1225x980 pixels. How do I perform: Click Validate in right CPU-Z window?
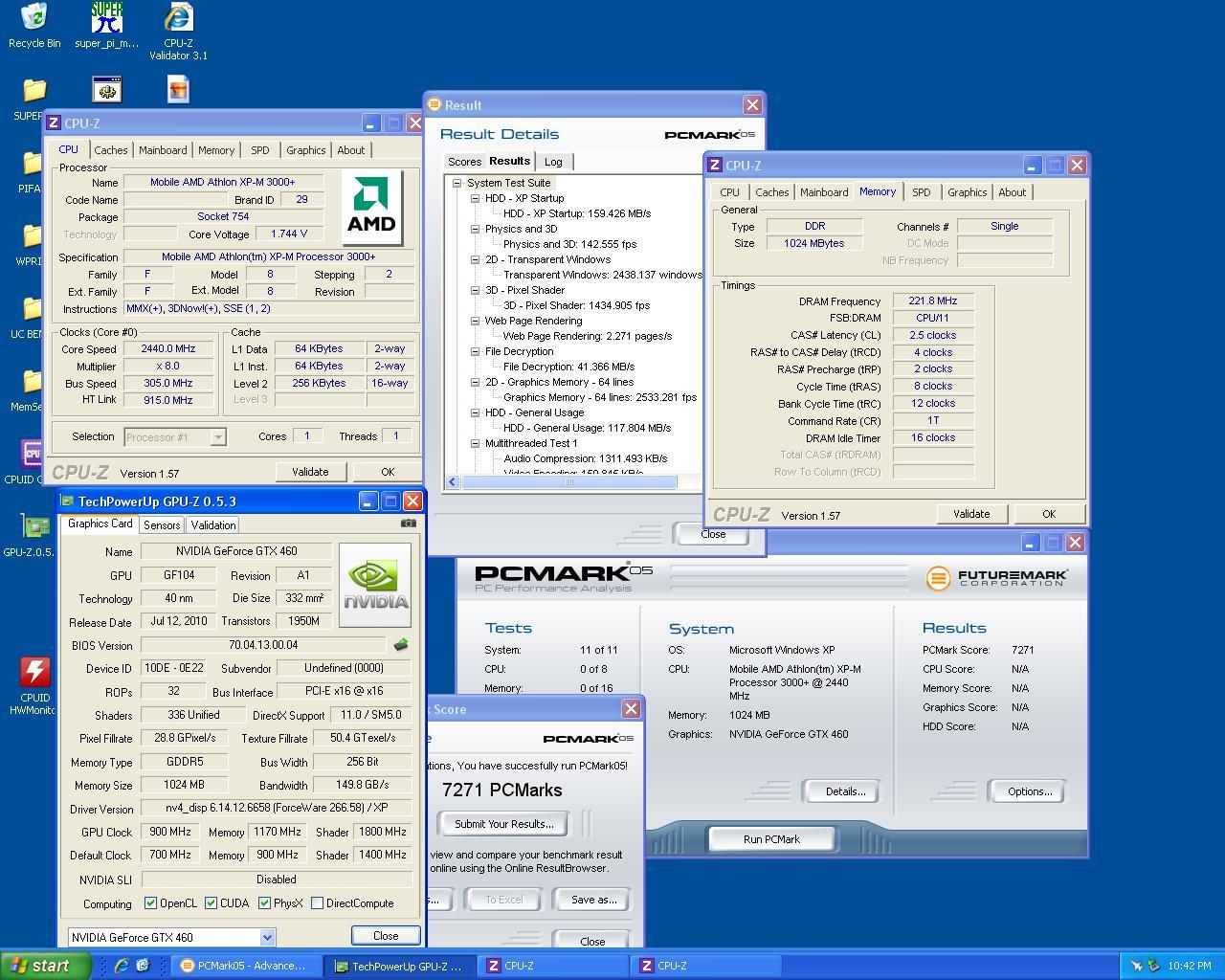pos(971,514)
